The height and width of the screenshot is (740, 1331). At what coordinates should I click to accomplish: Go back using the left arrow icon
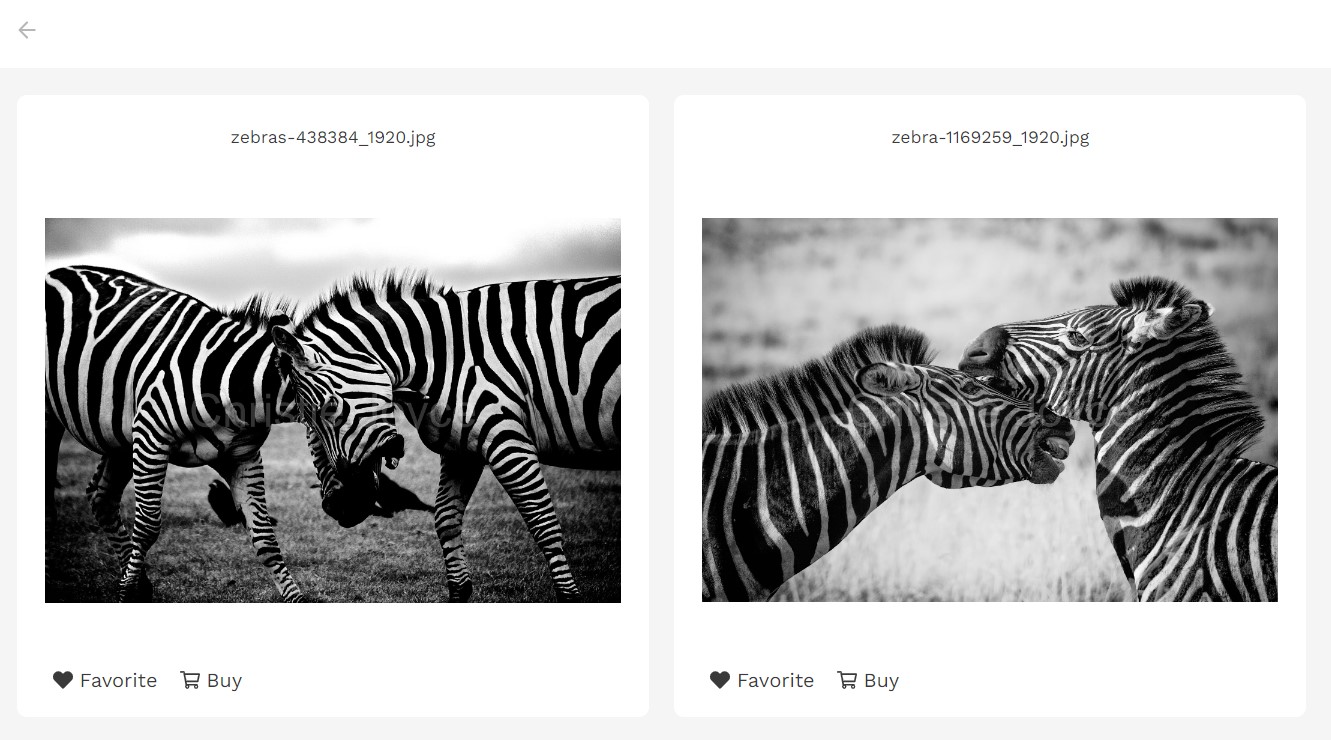pos(27,30)
